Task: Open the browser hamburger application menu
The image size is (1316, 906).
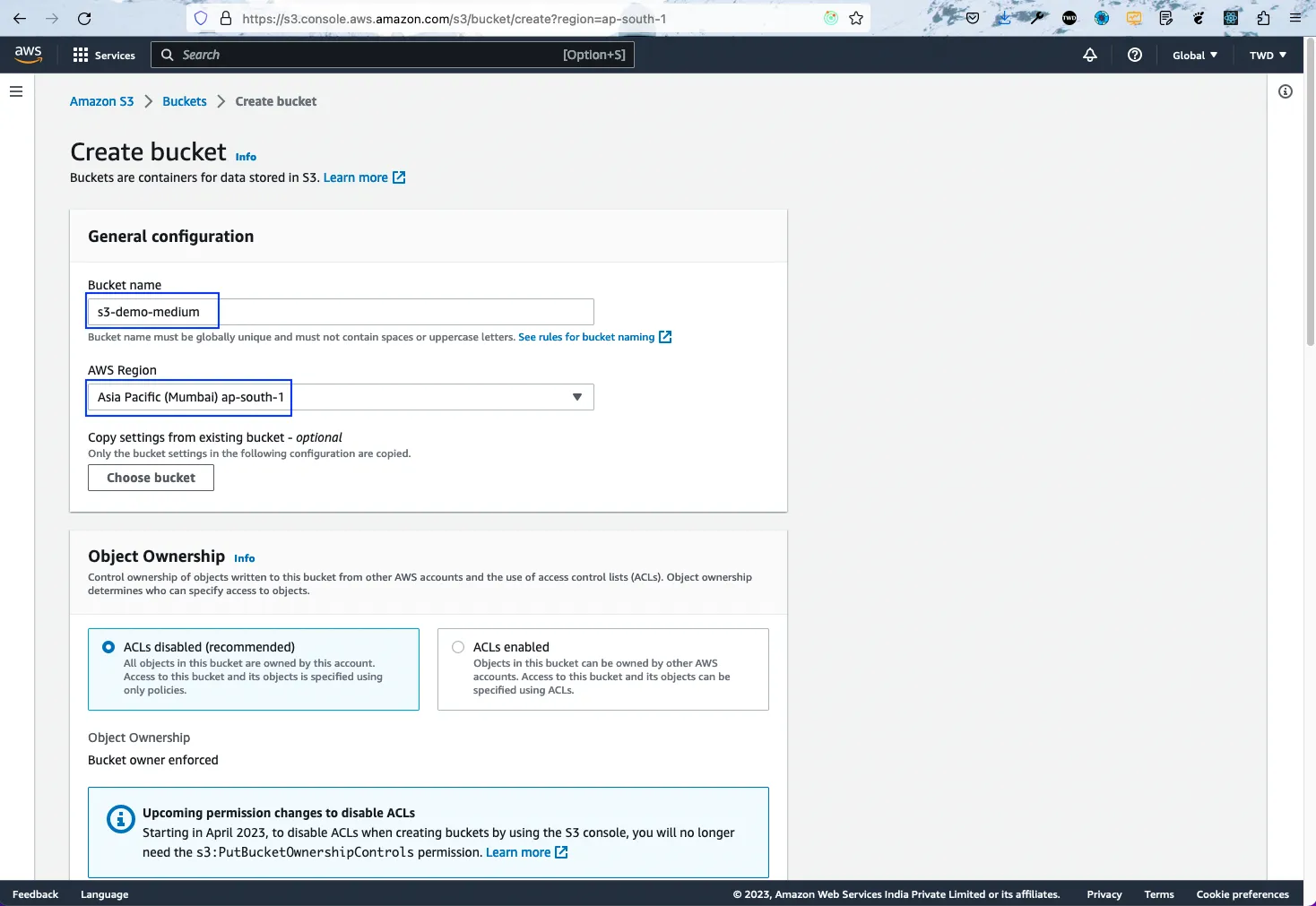Action: [1295, 18]
